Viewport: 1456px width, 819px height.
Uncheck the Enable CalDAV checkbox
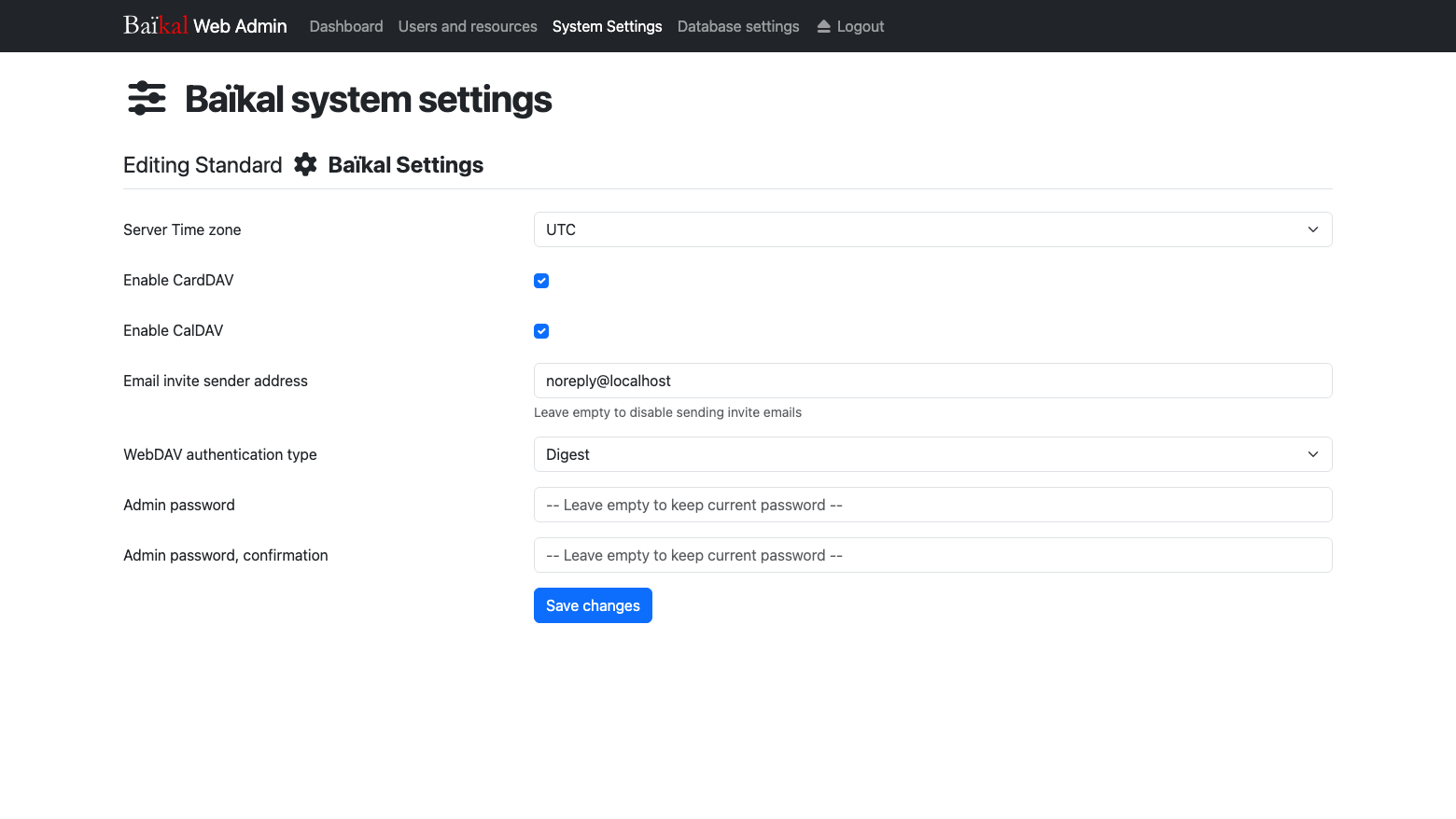point(541,331)
